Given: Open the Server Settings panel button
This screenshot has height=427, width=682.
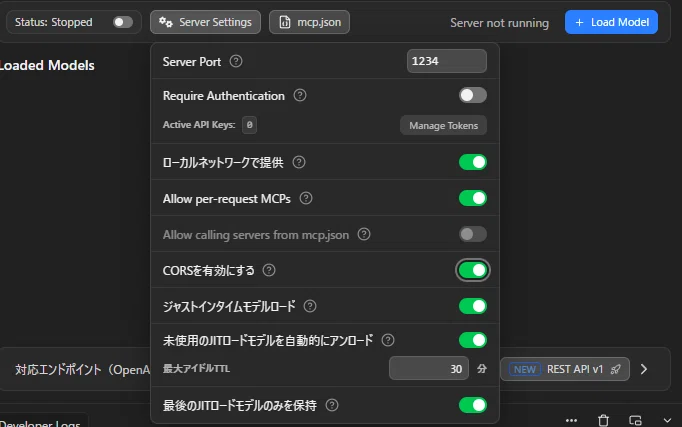Looking at the screenshot, I should coord(205,22).
